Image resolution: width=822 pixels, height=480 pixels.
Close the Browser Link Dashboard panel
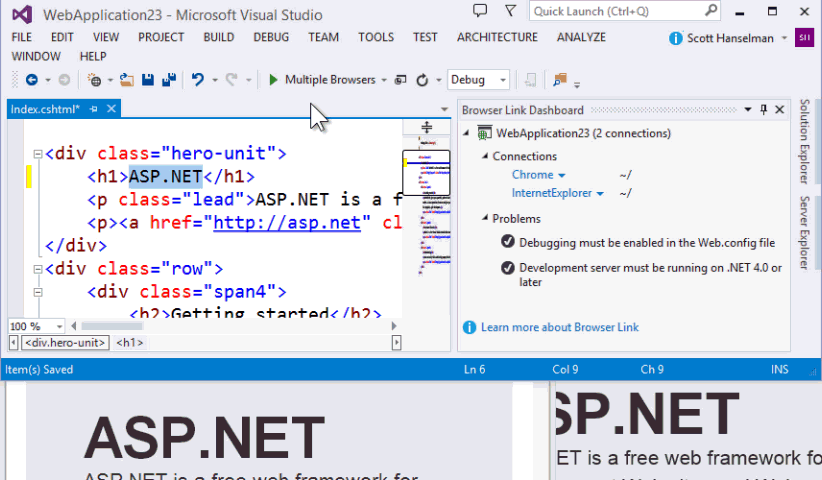point(780,110)
